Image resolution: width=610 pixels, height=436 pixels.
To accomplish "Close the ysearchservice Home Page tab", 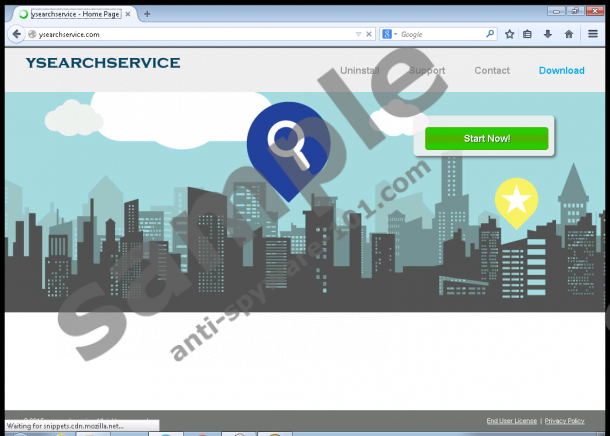I will (127, 14).
